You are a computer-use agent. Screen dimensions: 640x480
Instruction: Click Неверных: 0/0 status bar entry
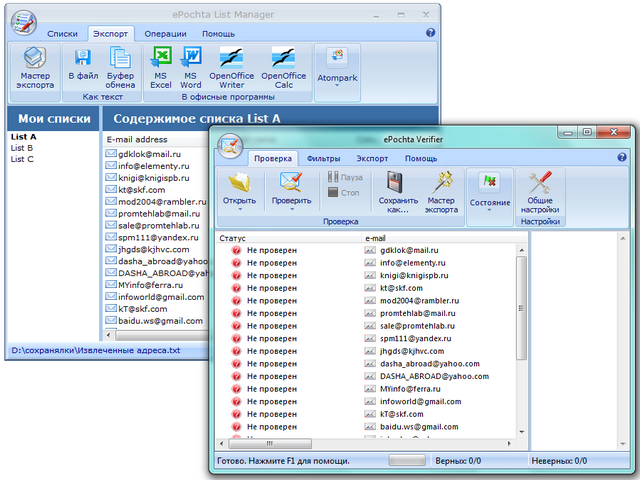point(559,461)
